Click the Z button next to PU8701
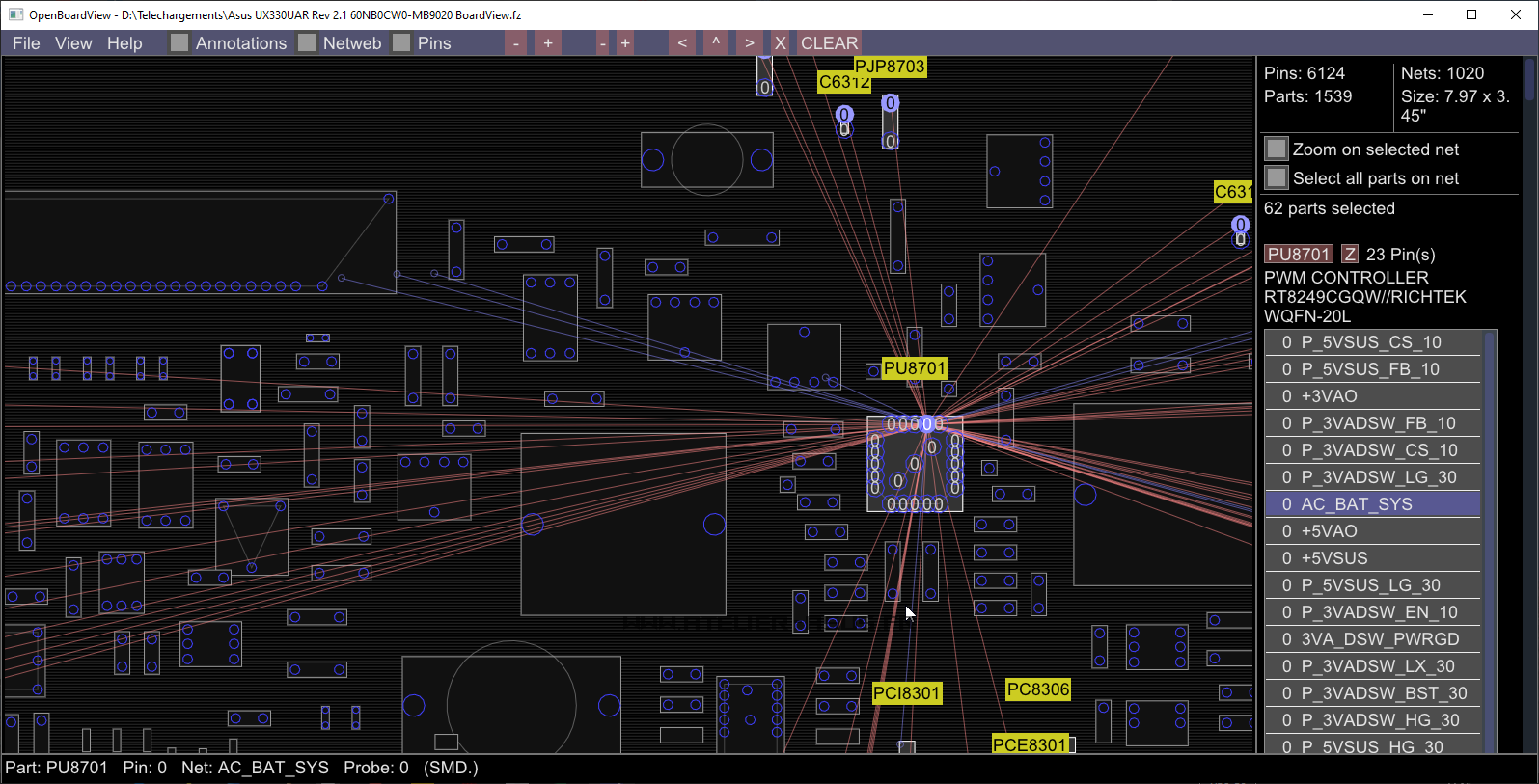This screenshot has width=1539, height=784. click(1350, 255)
